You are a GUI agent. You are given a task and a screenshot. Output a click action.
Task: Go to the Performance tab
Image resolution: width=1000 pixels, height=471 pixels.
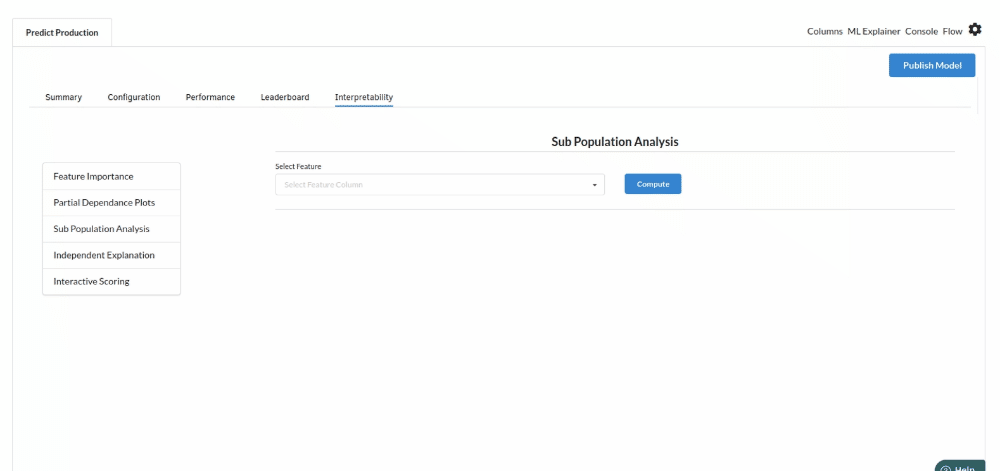pyautogui.click(x=210, y=97)
